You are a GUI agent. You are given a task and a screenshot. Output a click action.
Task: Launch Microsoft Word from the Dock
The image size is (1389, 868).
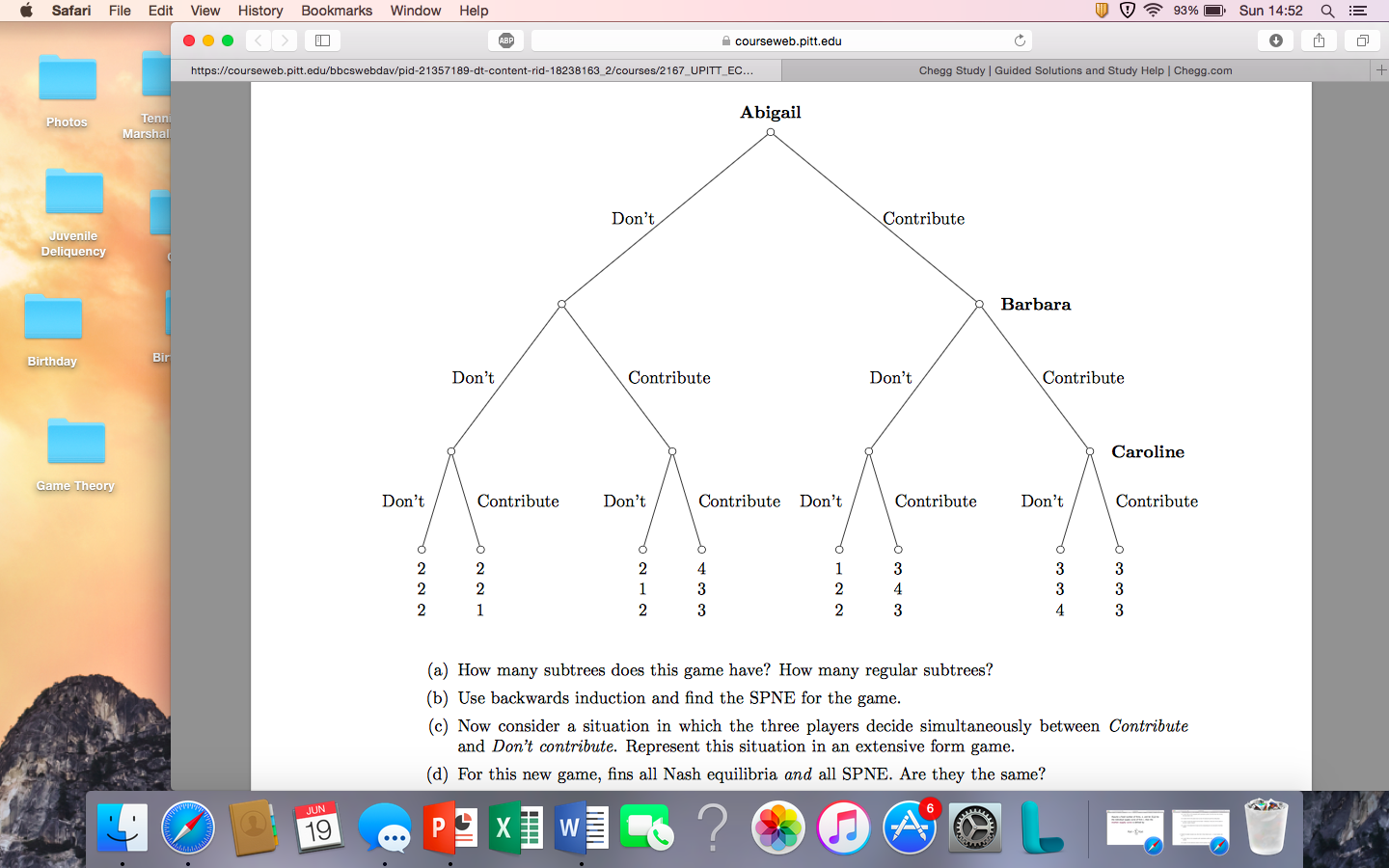click(582, 827)
